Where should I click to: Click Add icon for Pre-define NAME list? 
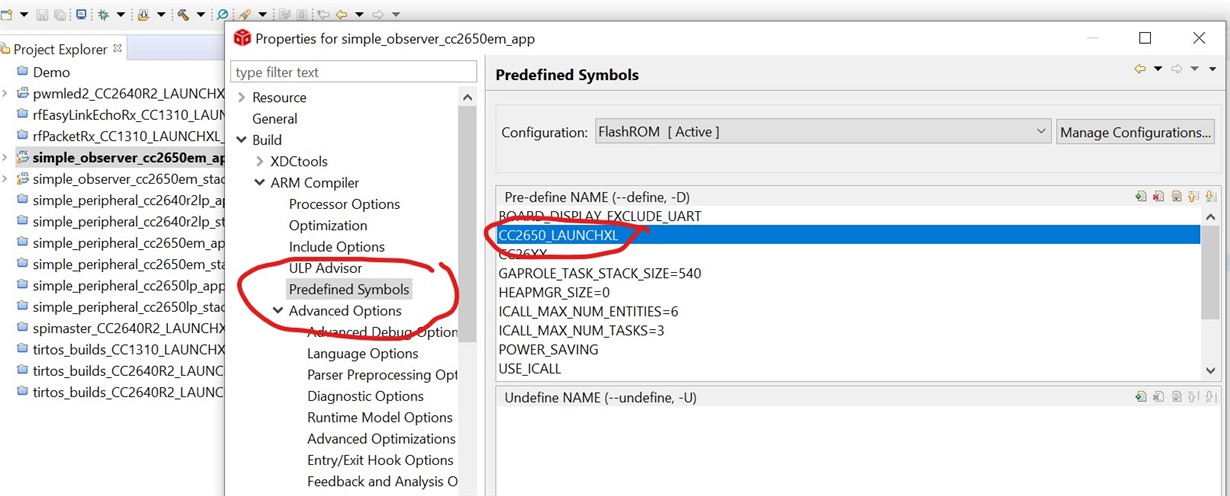(1141, 196)
